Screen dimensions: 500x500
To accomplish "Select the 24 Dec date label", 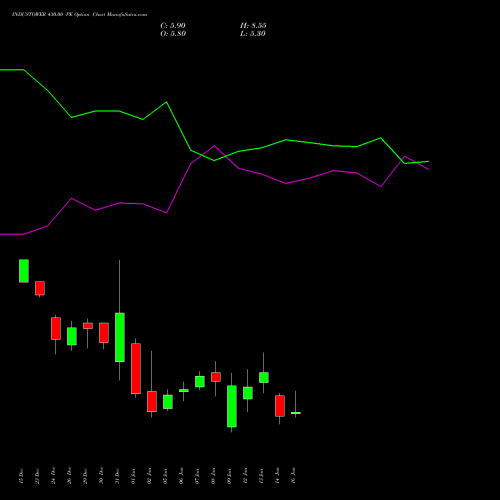I will click(53, 476).
